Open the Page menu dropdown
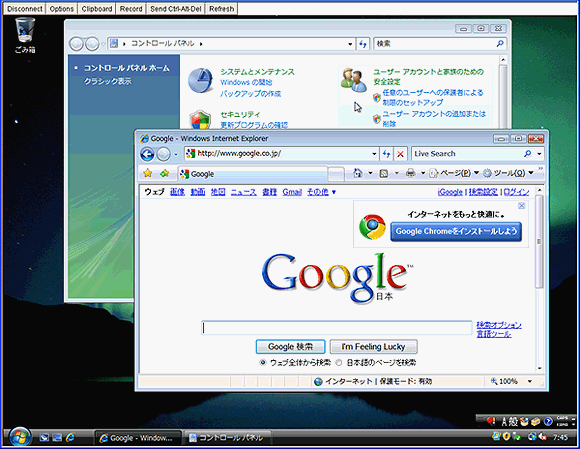580x449 pixels. pyautogui.click(x=455, y=173)
